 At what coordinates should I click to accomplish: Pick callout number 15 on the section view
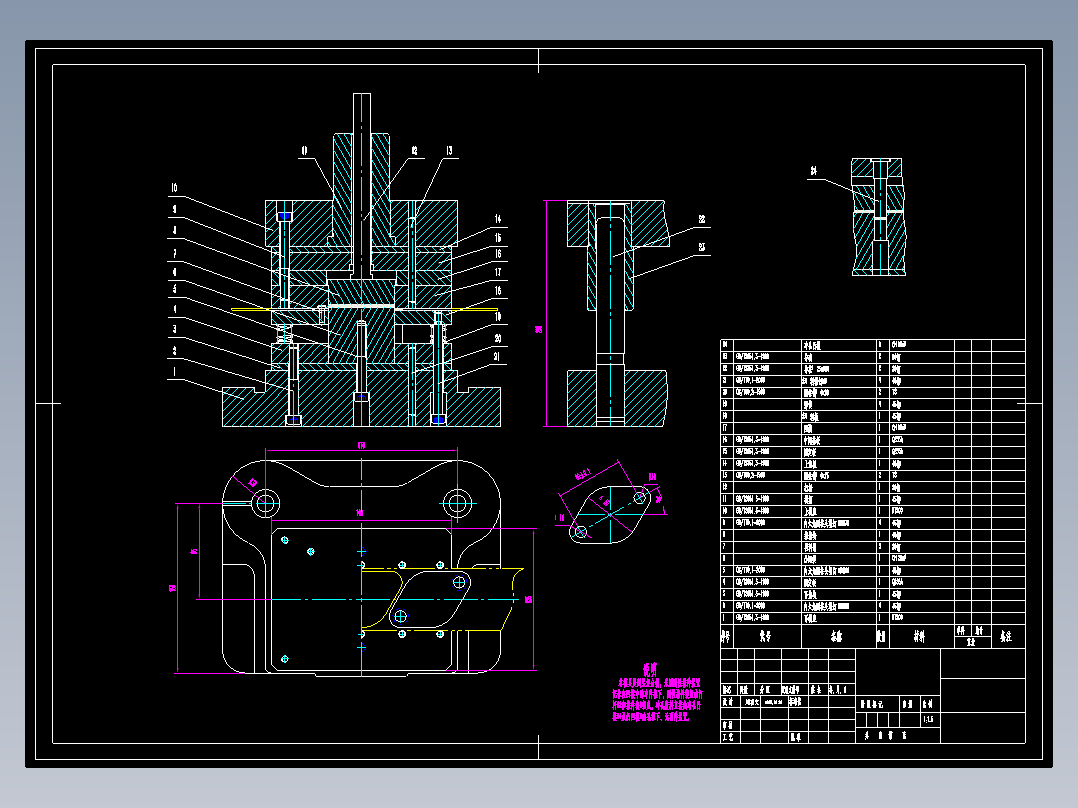[498, 237]
